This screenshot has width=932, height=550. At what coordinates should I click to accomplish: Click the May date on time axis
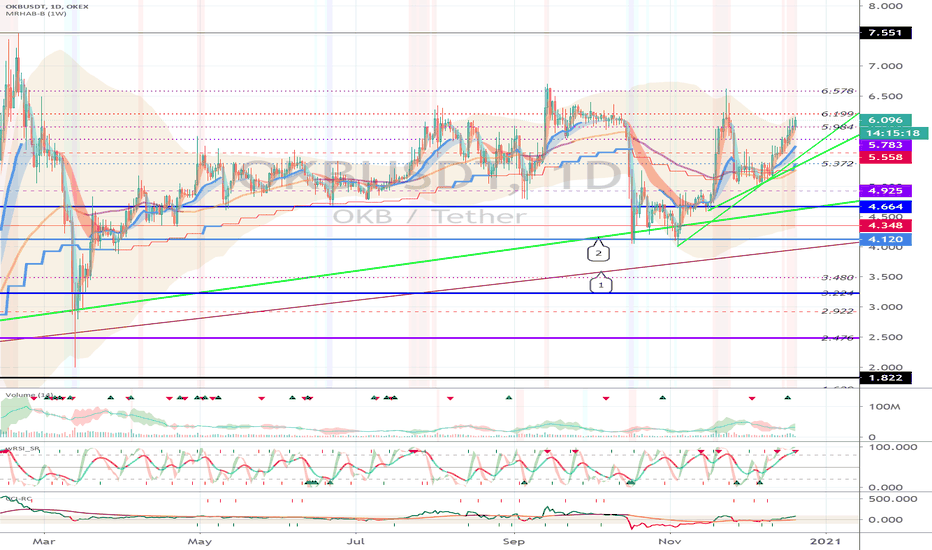(x=200, y=541)
